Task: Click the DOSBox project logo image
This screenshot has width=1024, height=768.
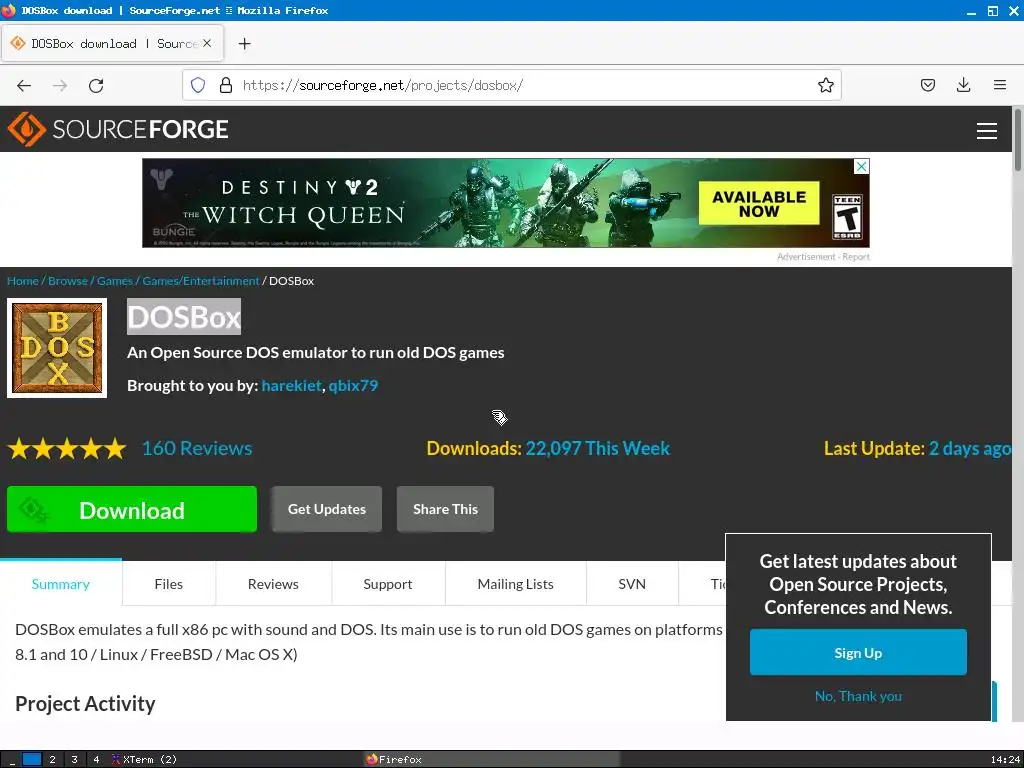Action: tap(57, 348)
